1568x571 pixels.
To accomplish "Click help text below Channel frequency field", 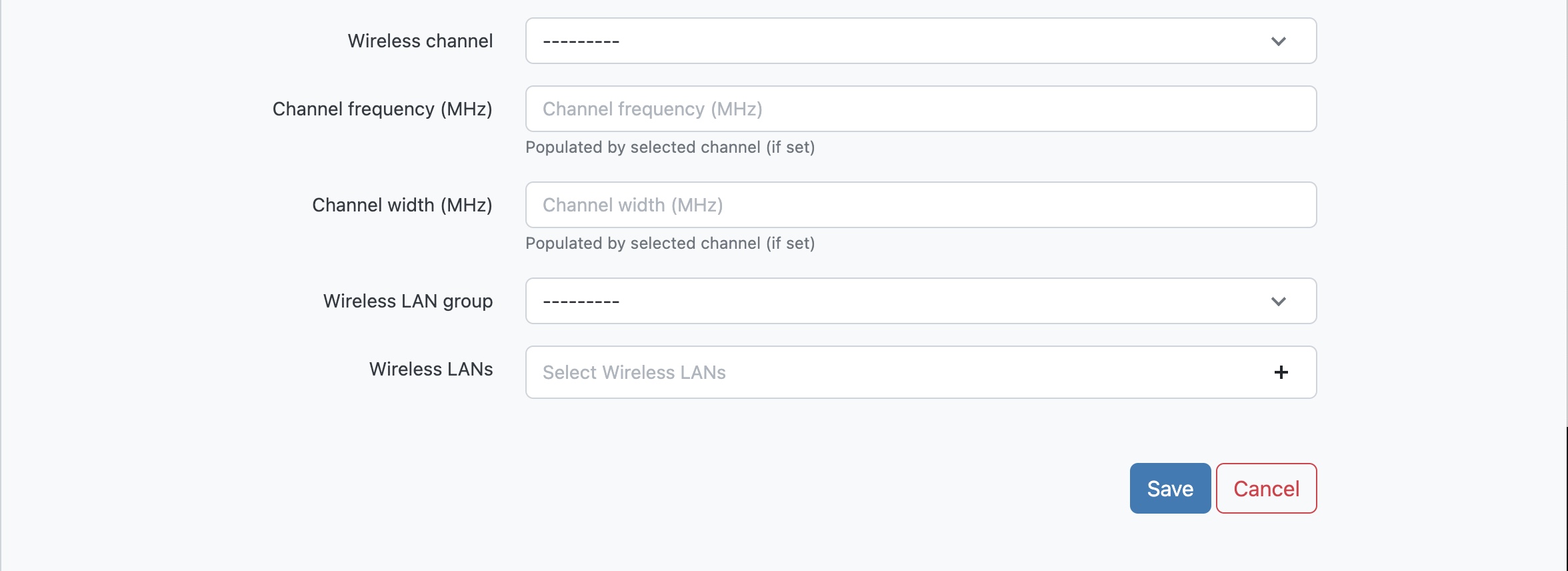I will coord(670,147).
